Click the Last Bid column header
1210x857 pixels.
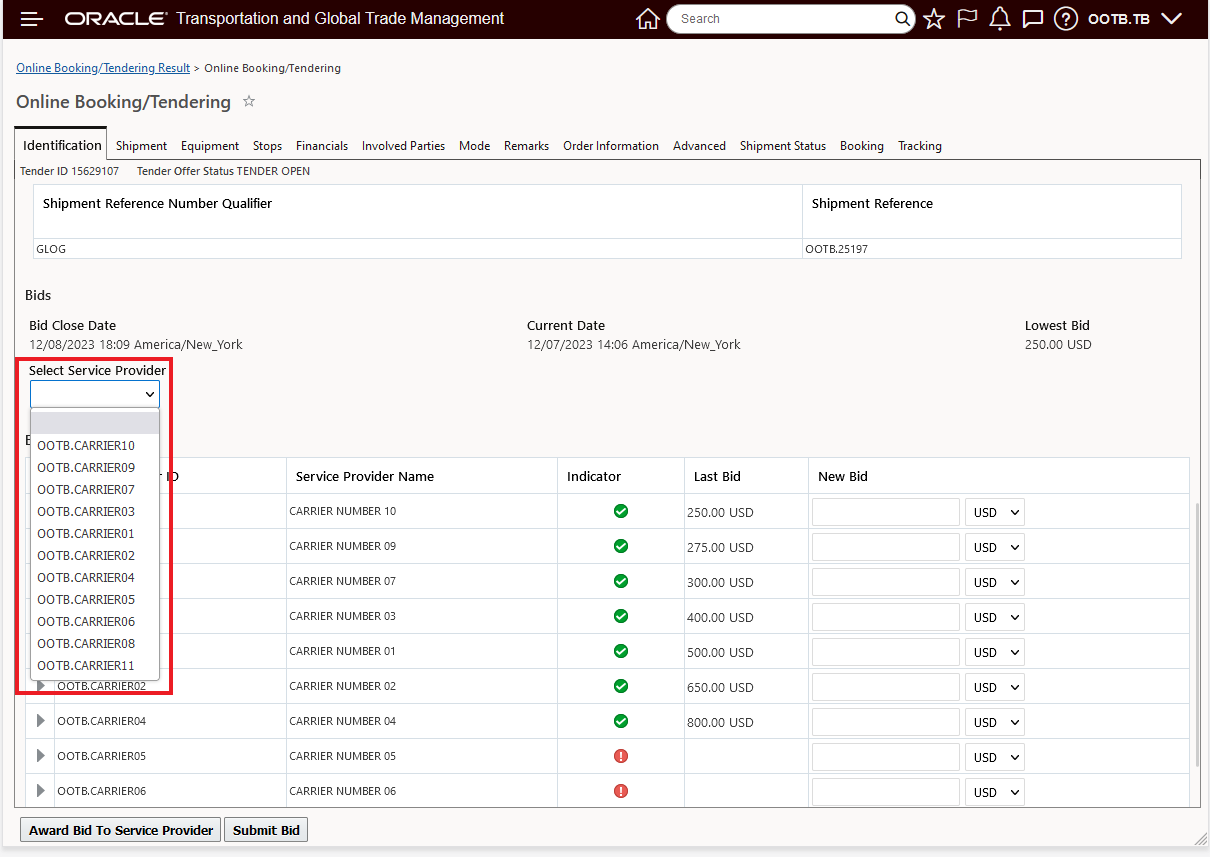pyautogui.click(x=746, y=476)
